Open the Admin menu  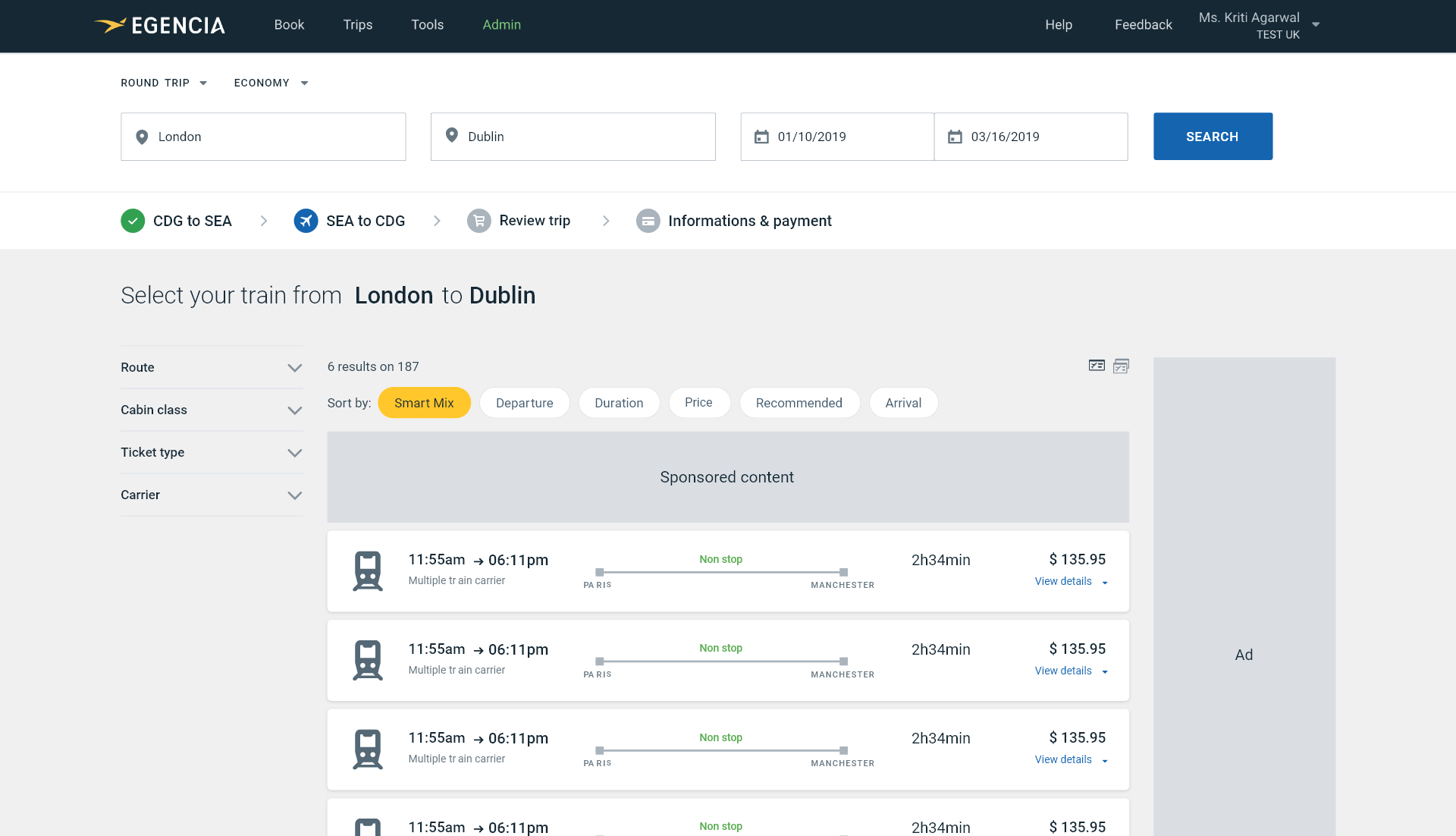pyautogui.click(x=501, y=25)
